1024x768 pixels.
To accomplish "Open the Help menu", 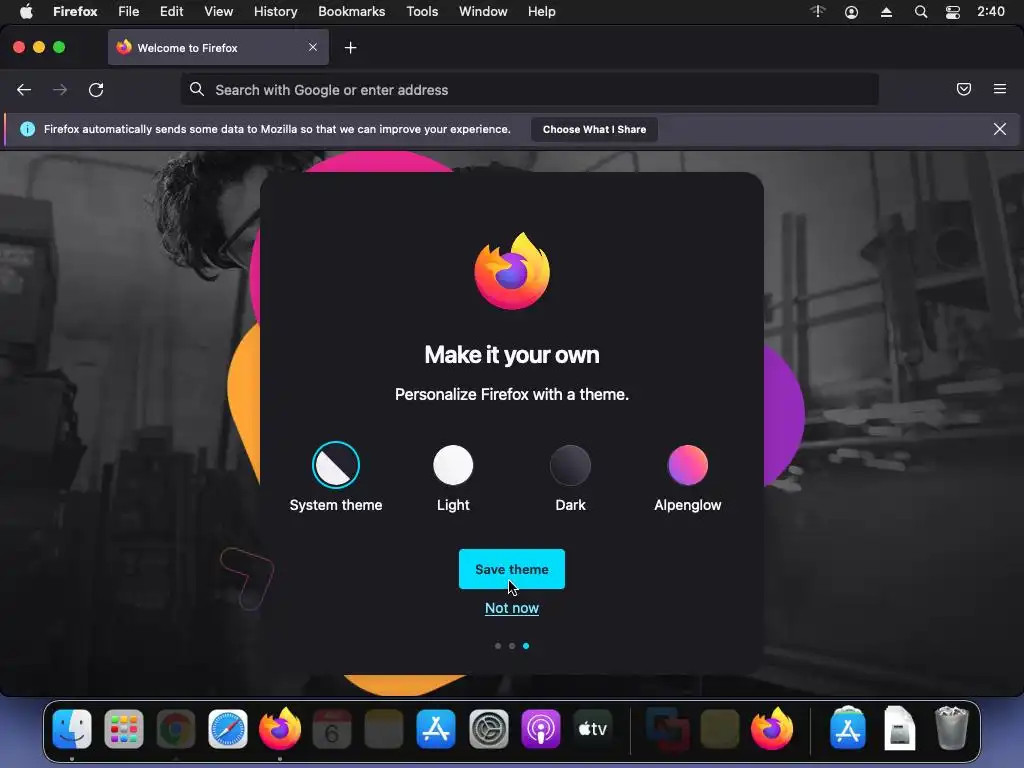I will (x=541, y=12).
